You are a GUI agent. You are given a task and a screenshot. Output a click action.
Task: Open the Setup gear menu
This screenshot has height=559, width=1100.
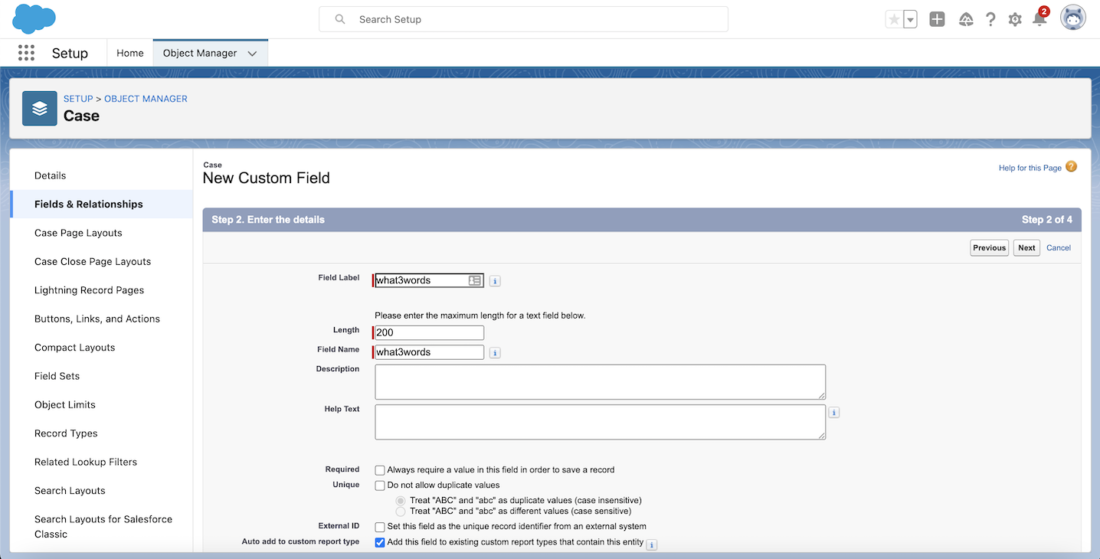[1015, 20]
